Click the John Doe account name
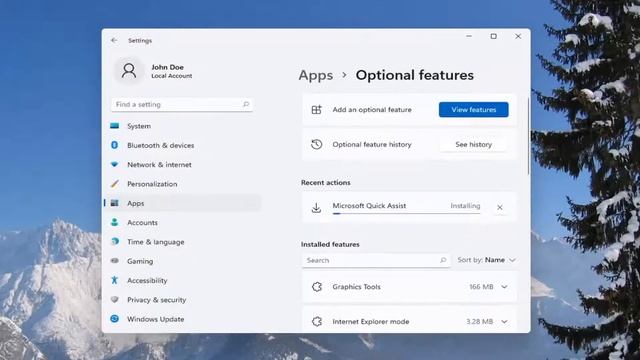Screen dimensions: 640x360 pos(167,67)
